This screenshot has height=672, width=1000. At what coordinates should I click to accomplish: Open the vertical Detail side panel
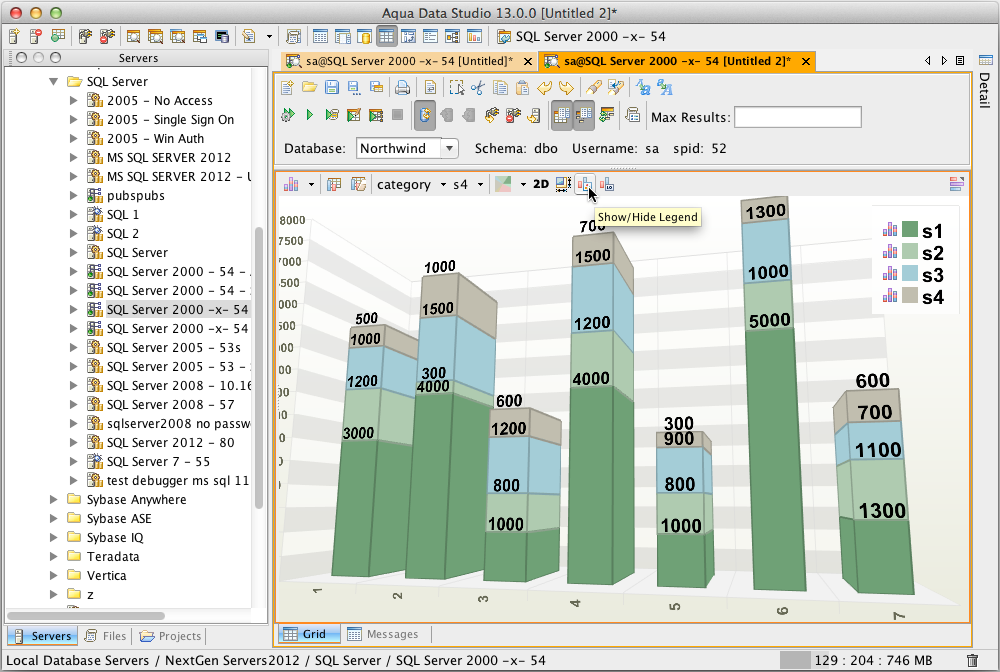point(985,83)
